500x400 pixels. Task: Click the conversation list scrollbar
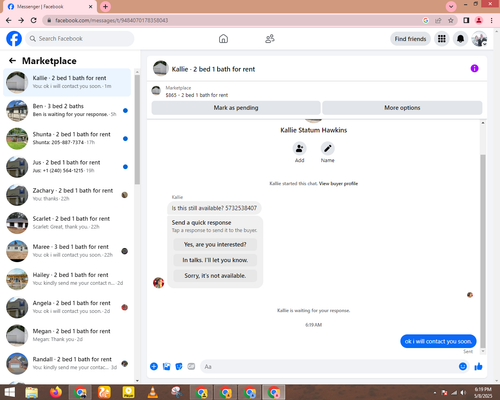pyautogui.click(x=137, y=130)
